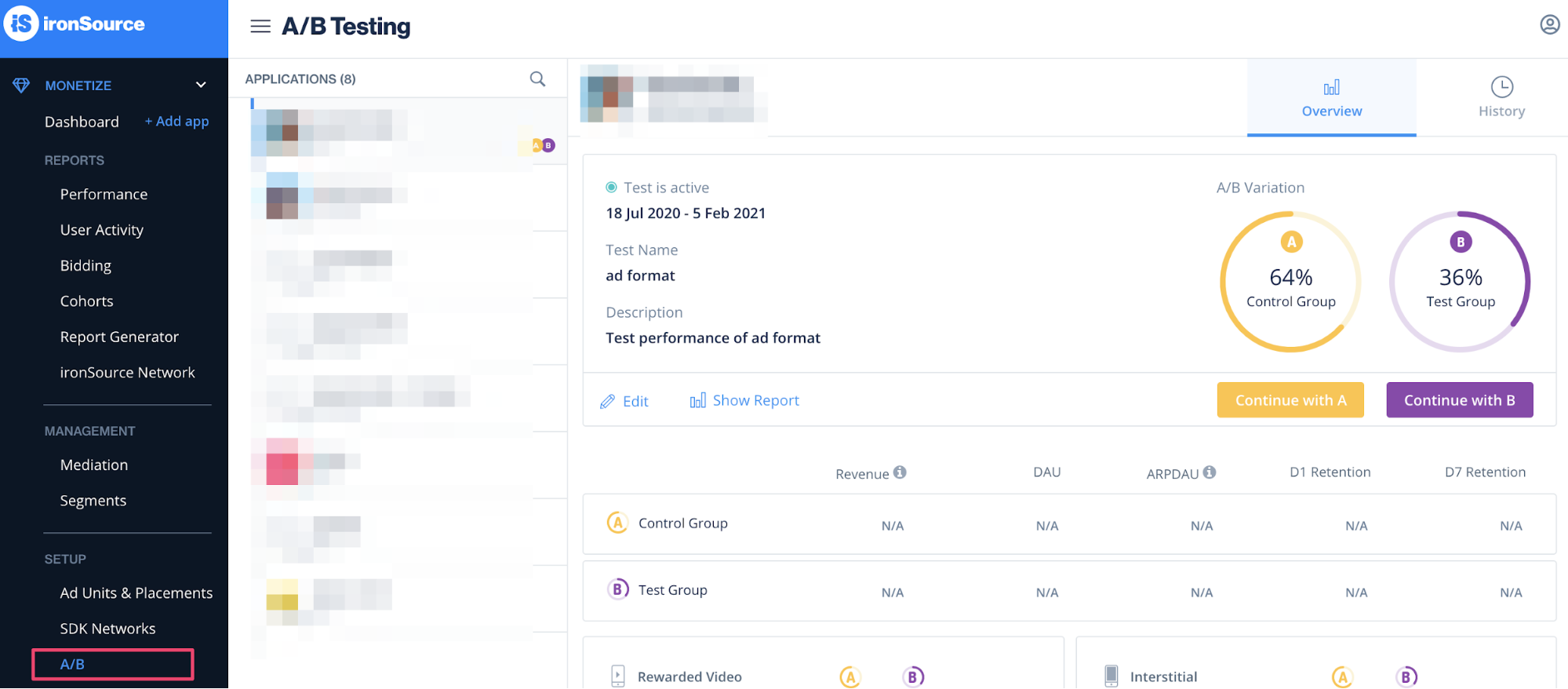Open the hamburger menu beside A/B Testing
Viewport: 1568px width, 689px height.
(260, 27)
